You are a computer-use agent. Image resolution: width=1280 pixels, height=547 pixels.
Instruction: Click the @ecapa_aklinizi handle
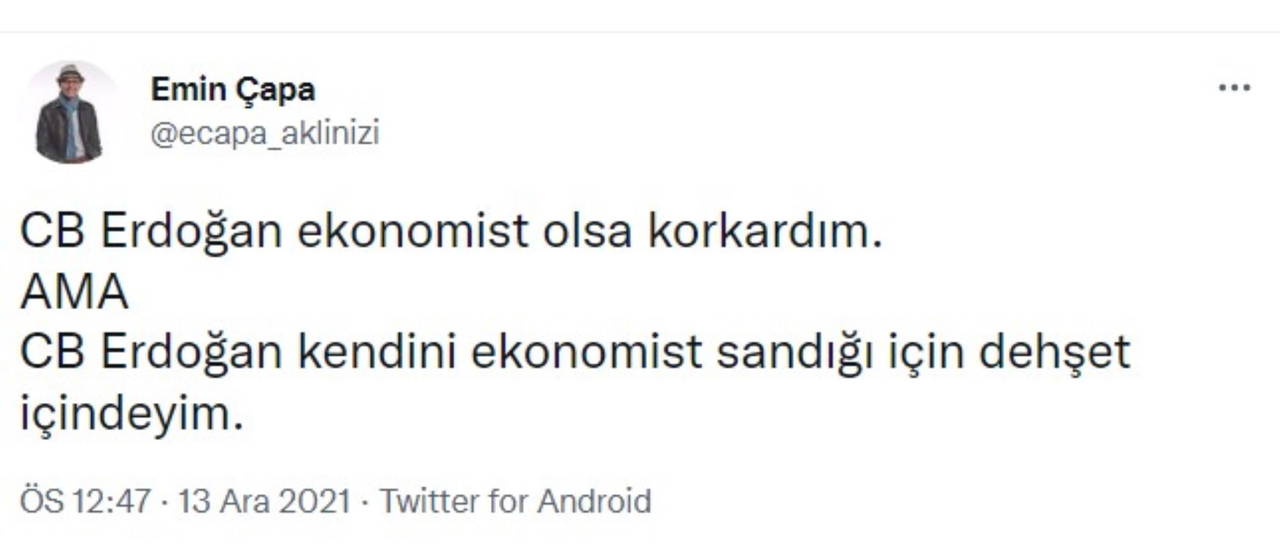pos(265,133)
